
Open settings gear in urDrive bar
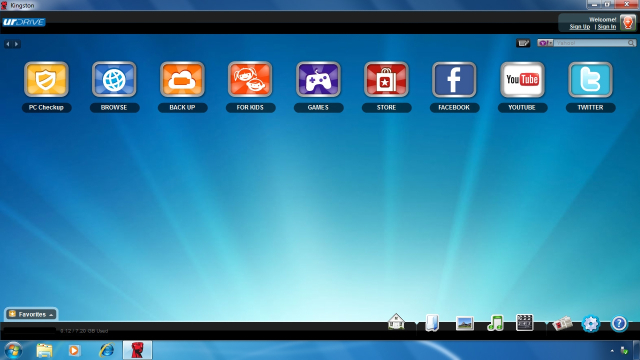point(591,324)
